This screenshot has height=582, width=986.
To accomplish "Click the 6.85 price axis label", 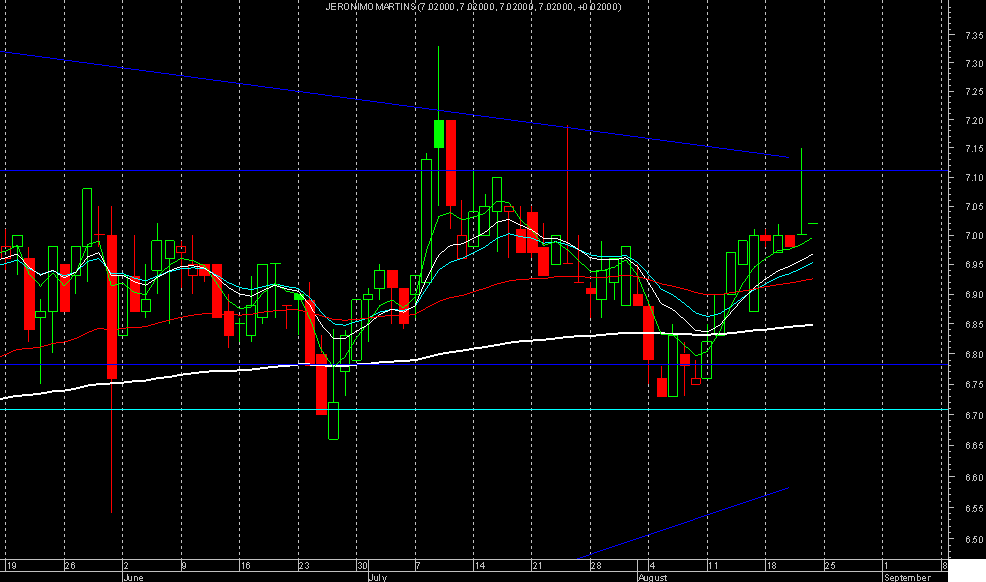I will click(x=975, y=325).
